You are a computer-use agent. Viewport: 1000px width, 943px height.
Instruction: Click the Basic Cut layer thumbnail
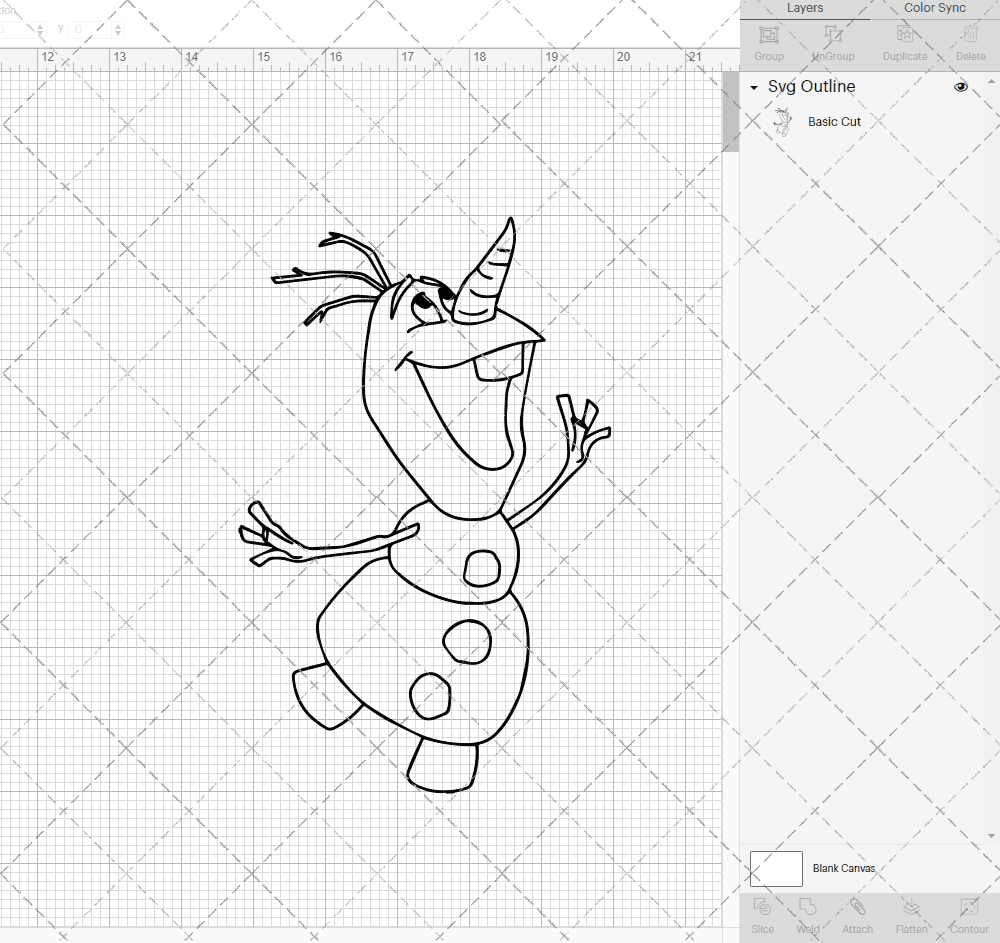[783, 120]
